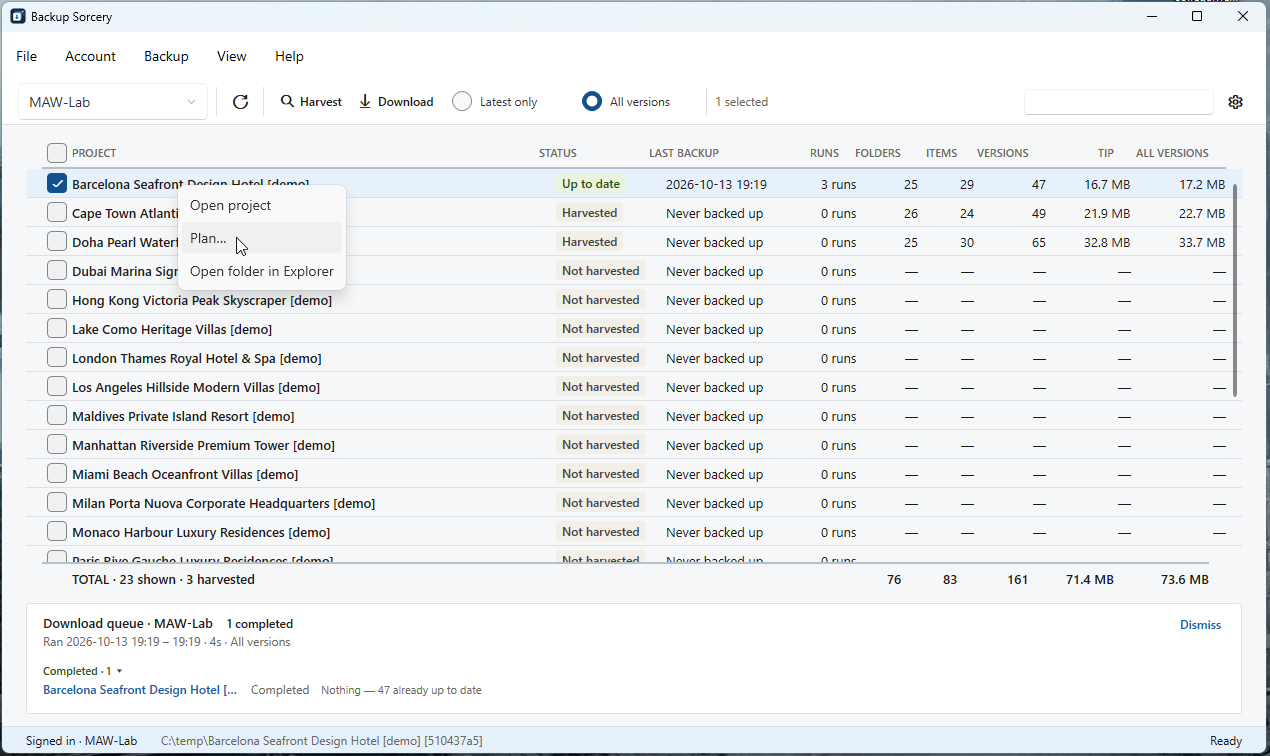
Task: Click Signed in · MAW-Lab status text
Action: click(81, 741)
